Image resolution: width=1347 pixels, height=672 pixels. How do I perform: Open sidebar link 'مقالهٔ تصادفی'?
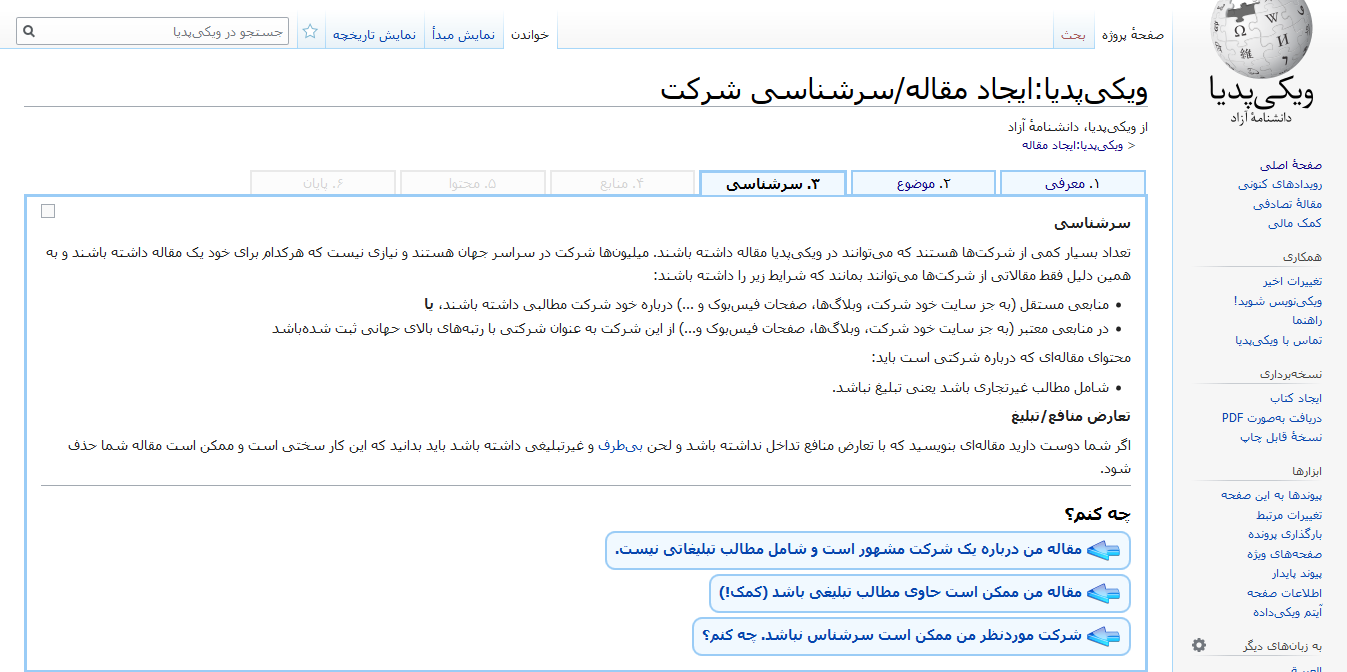[1288, 204]
